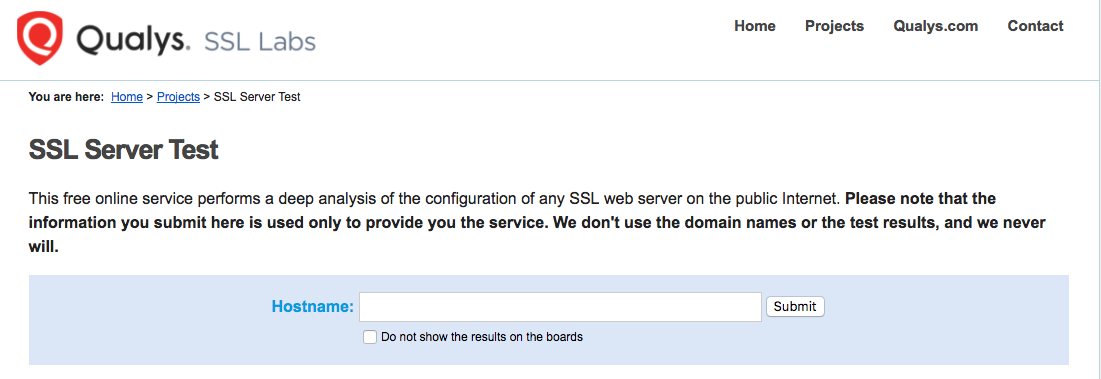This screenshot has width=1101, height=379.
Task: Open Home in the top navigation
Action: pyautogui.click(x=755, y=26)
